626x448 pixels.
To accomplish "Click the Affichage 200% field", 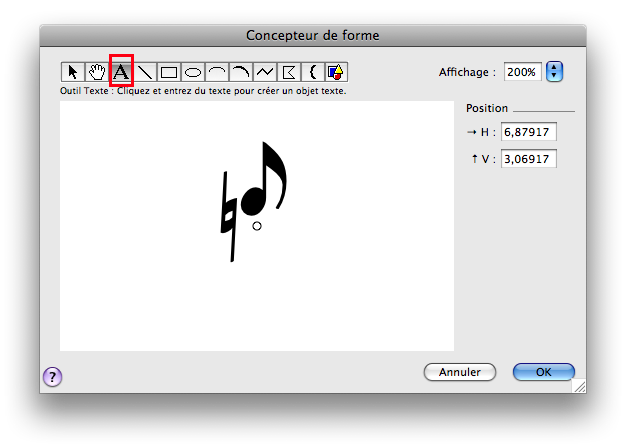I will coord(521,72).
